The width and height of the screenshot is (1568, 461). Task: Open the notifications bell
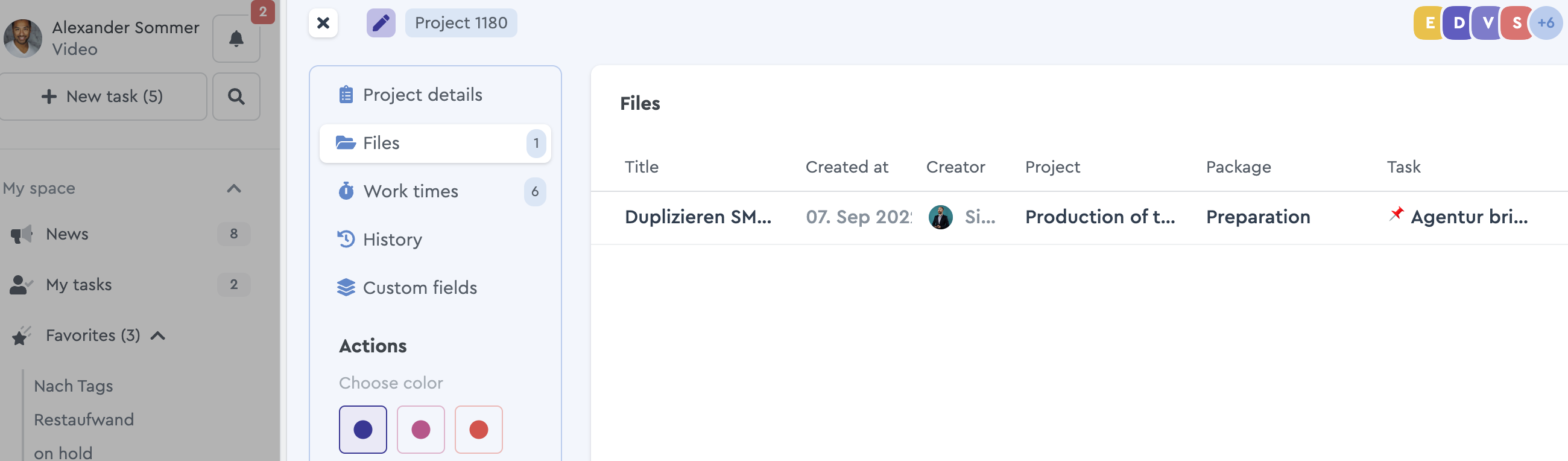(236, 39)
